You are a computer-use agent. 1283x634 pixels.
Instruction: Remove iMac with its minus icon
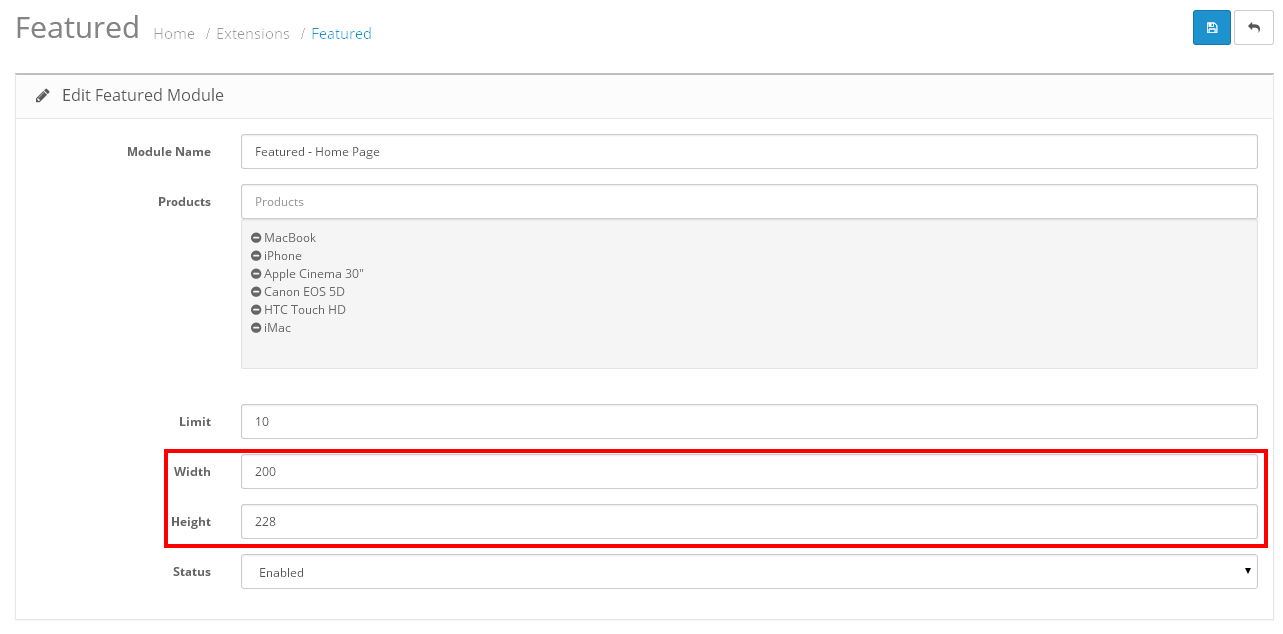point(256,328)
